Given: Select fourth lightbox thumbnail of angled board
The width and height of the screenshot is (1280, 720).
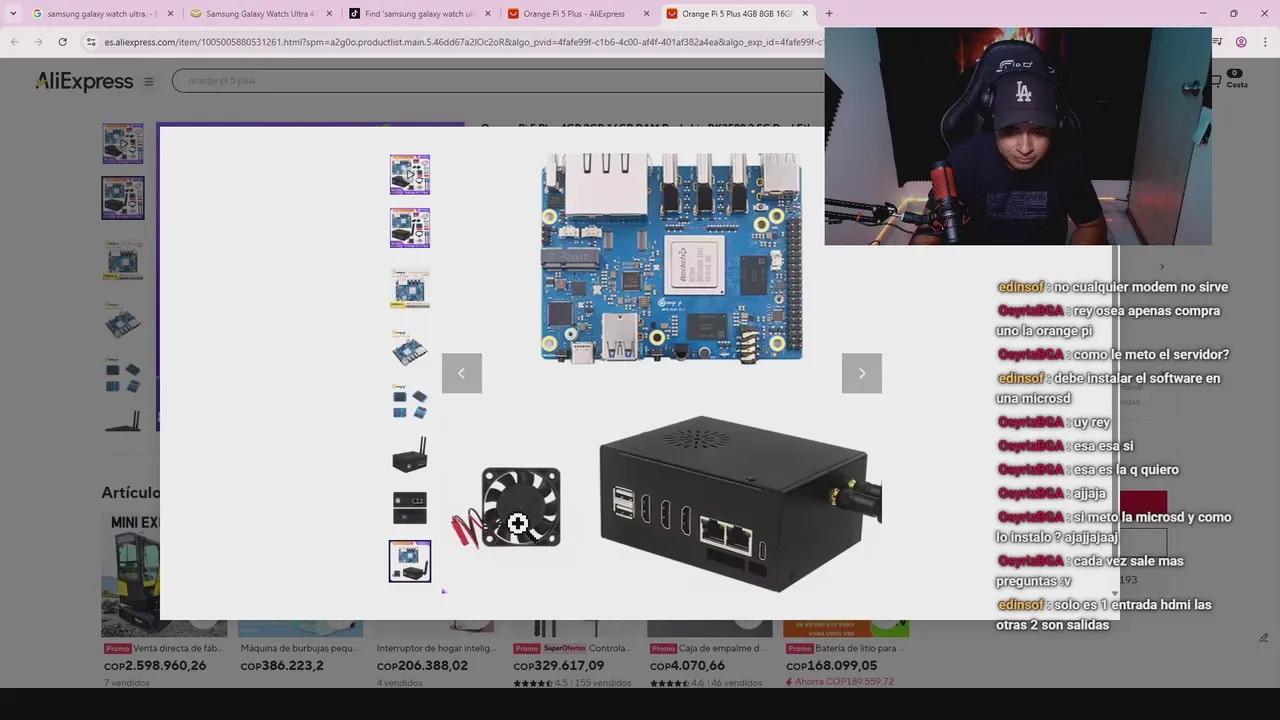Looking at the screenshot, I should [x=410, y=349].
